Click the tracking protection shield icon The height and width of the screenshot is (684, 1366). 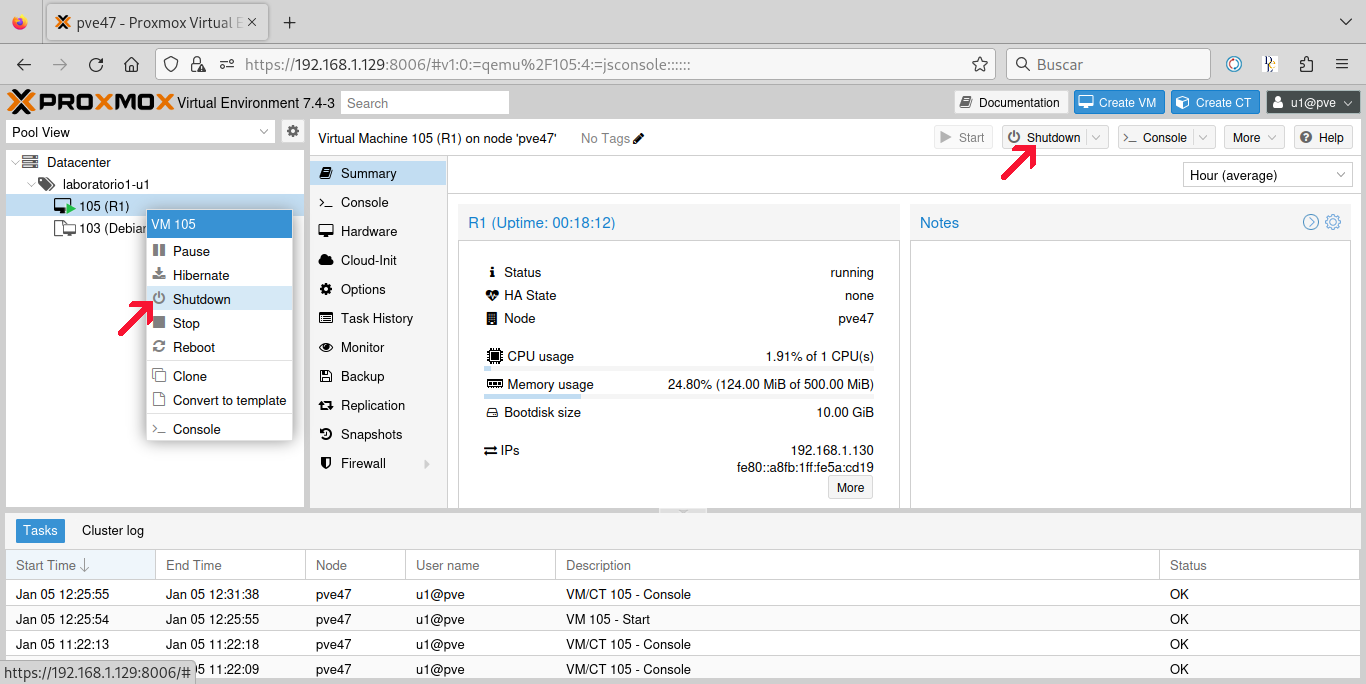(x=171, y=64)
